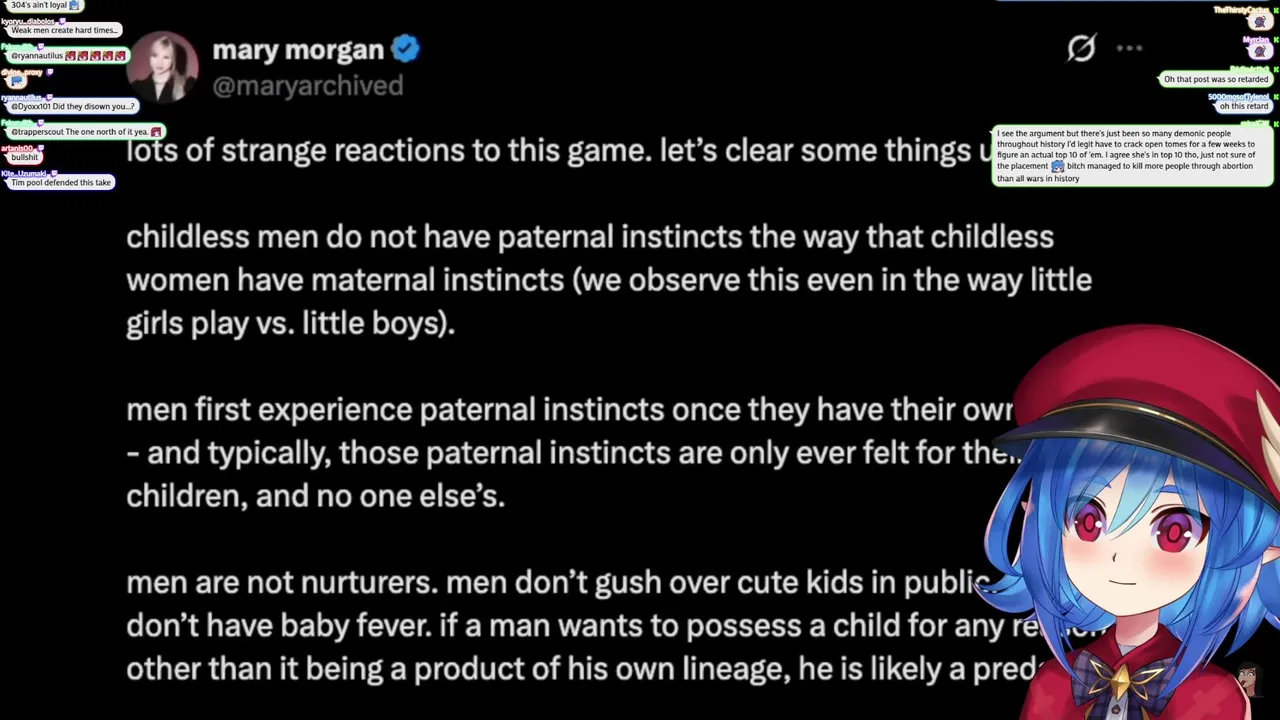The height and width of the screenshot is (720, 1280).
Task: Click the blue verified badge beside mary morgan
Action: pyautogui.click(x=405, y=48)
